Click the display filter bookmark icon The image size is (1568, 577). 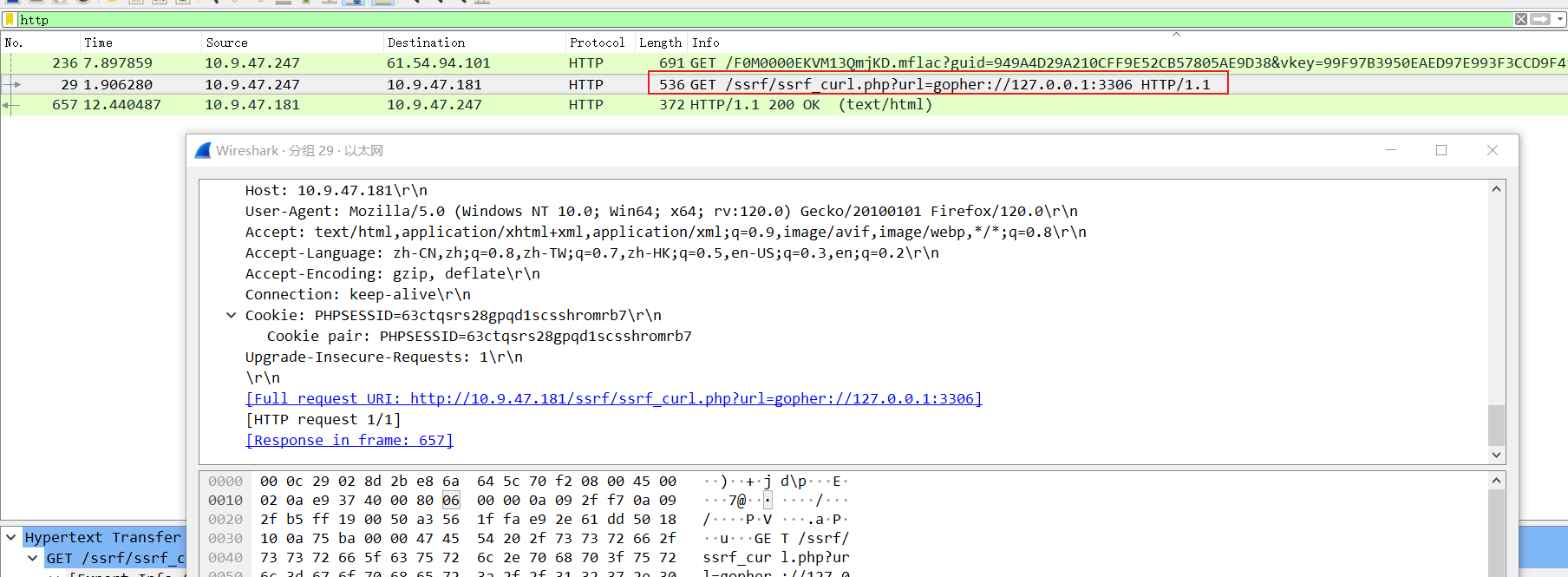10,19
